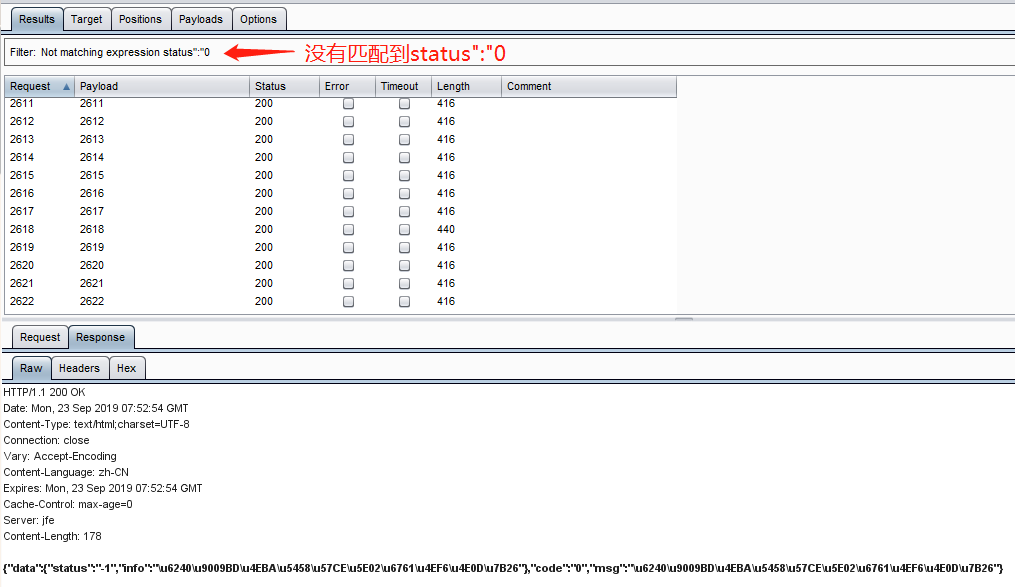
Task: Click the 'Content-Length: 178' header line
Action: tap(52, 537)
